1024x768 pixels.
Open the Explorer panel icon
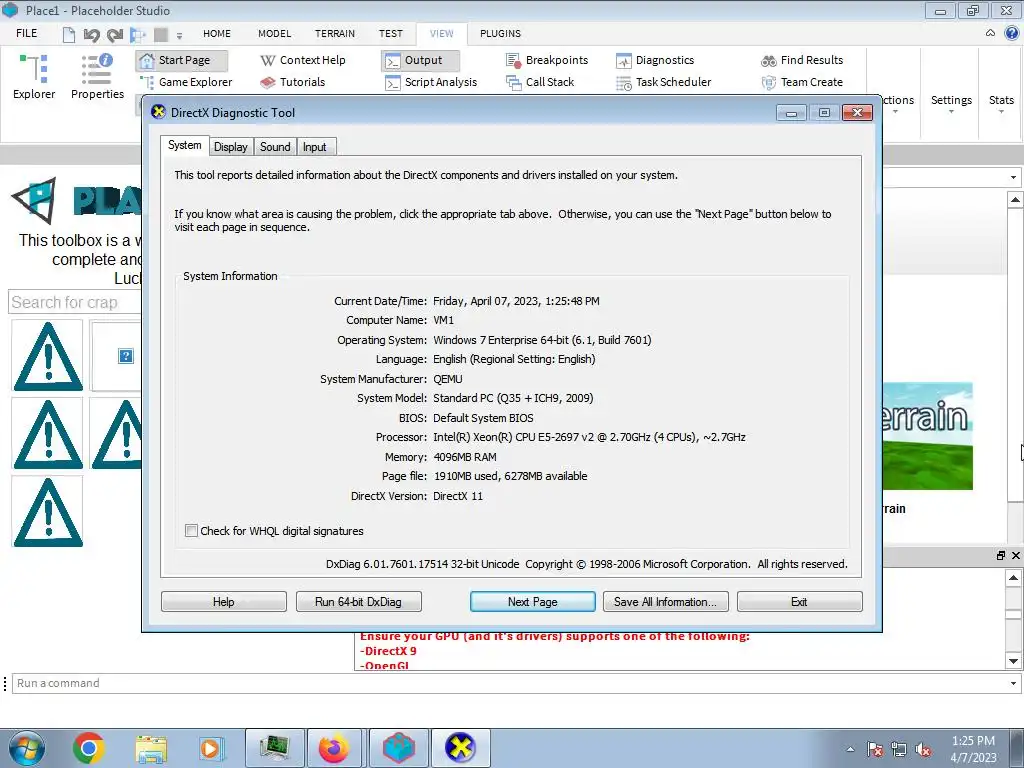34,76
